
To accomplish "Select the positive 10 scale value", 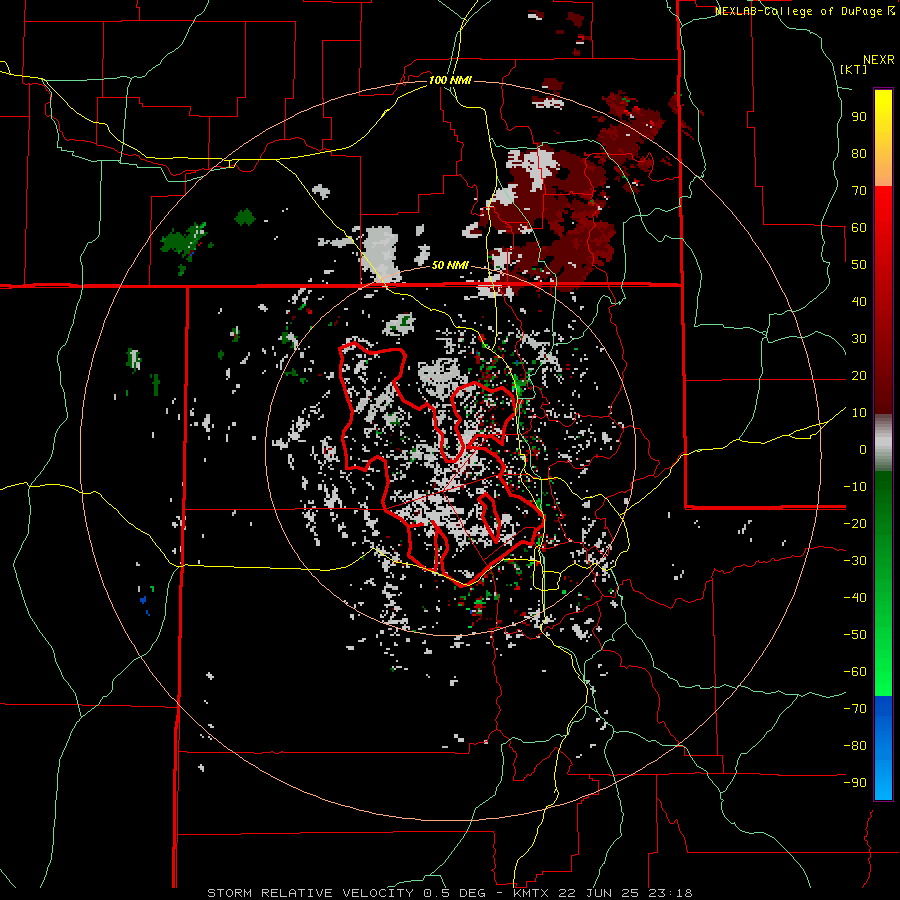I will pyautogui.click(x=859, y=413).
